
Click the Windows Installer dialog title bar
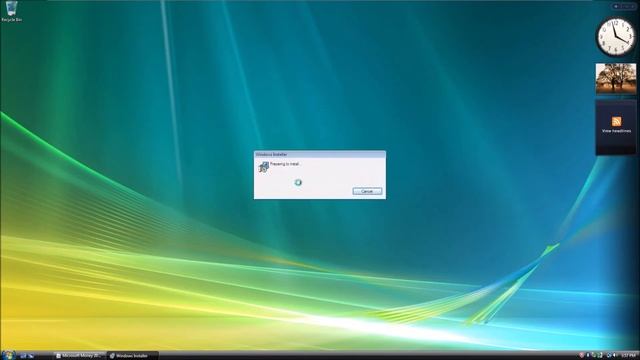pos(320,154)
